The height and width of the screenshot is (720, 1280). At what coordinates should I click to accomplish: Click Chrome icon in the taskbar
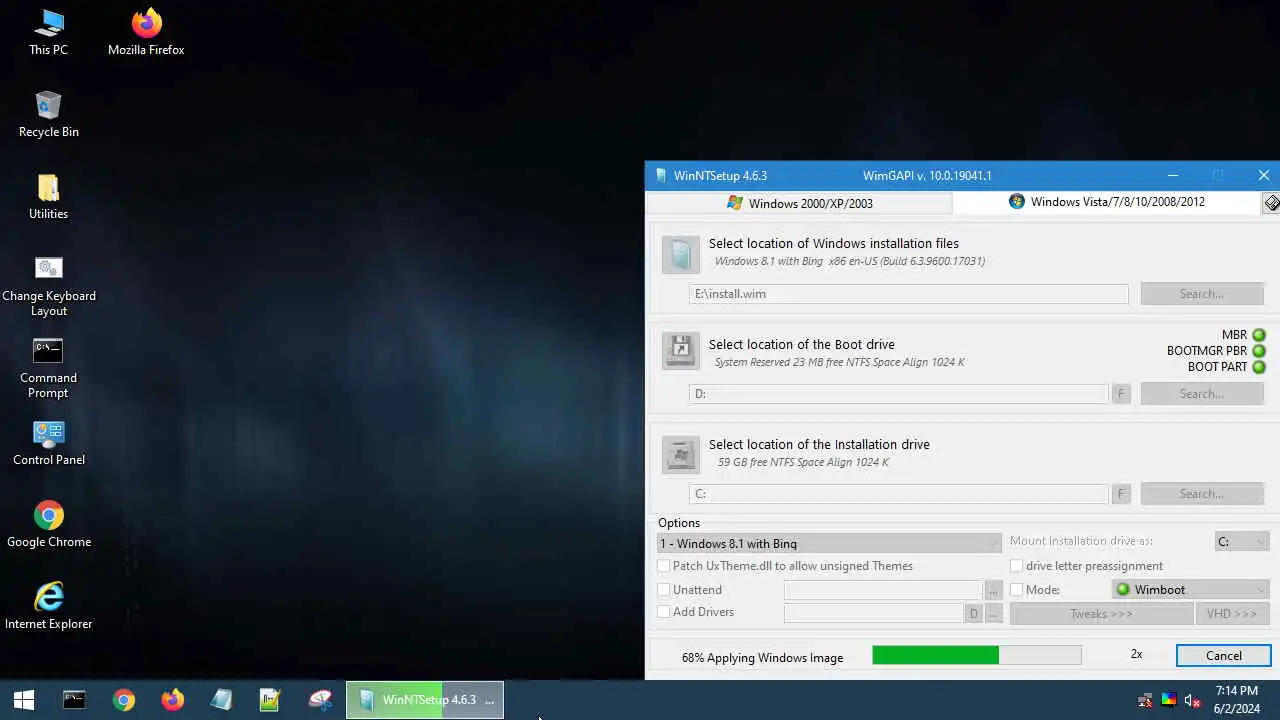124,700
